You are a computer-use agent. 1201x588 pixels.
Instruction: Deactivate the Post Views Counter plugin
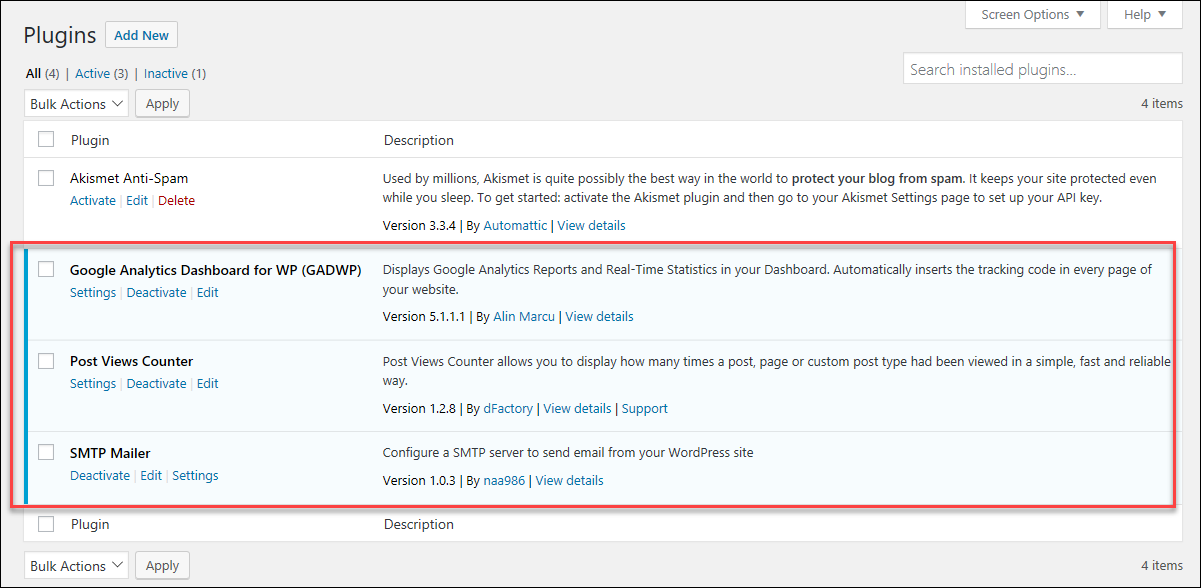coord(156,383)
